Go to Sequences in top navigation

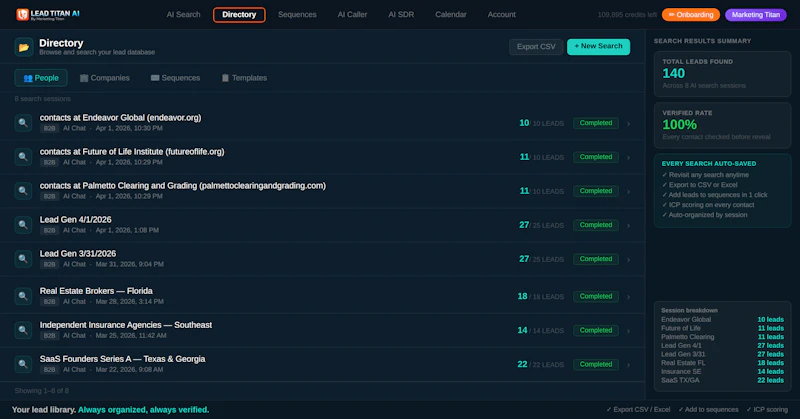tap(297, 15)
